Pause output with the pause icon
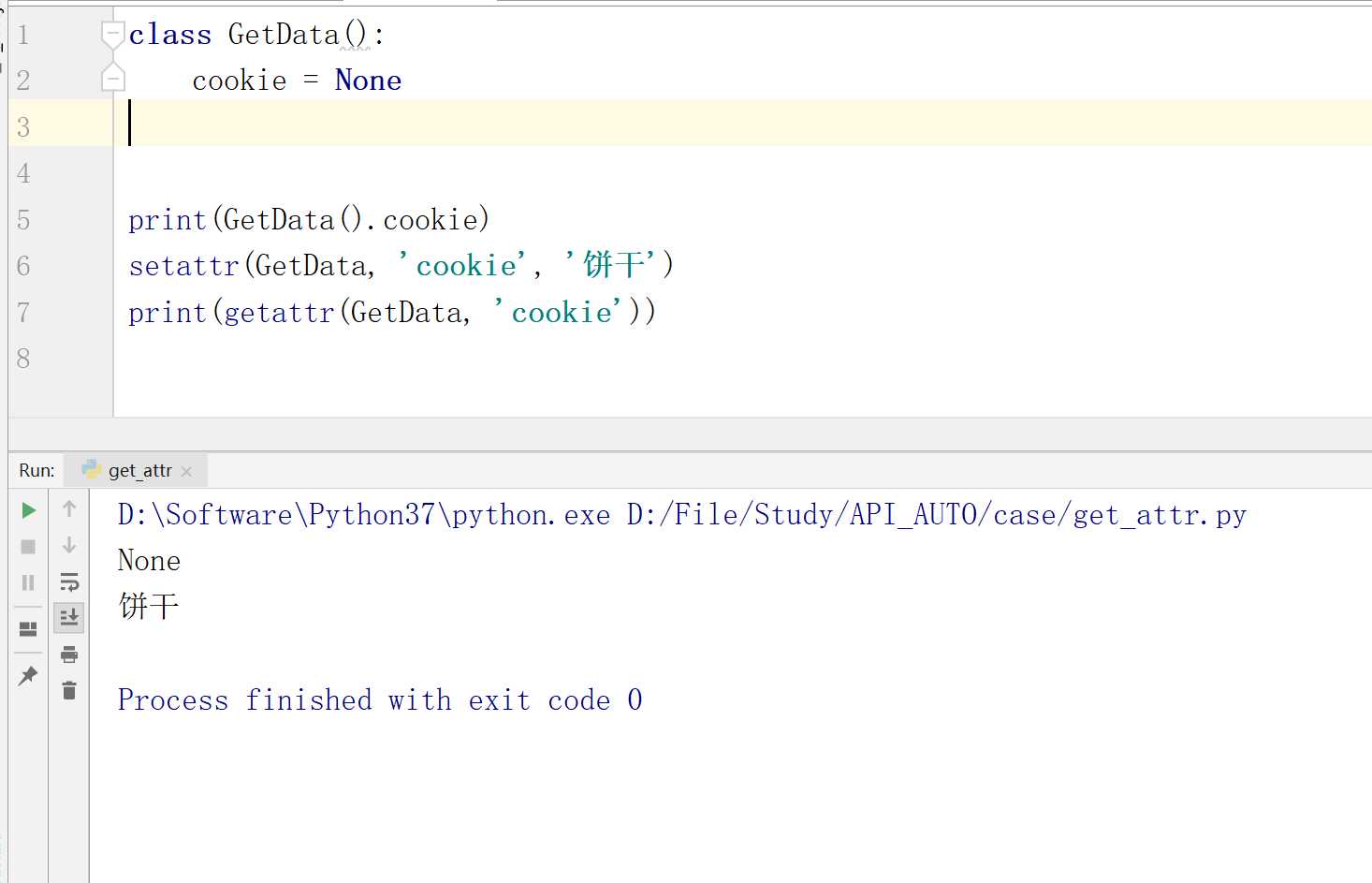1372x883 pixels. click(x=28, y=582)
